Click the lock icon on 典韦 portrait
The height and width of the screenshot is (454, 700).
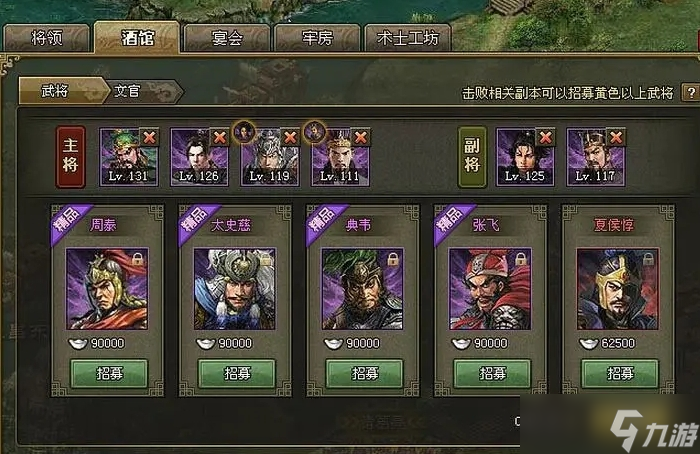point(393,259)
